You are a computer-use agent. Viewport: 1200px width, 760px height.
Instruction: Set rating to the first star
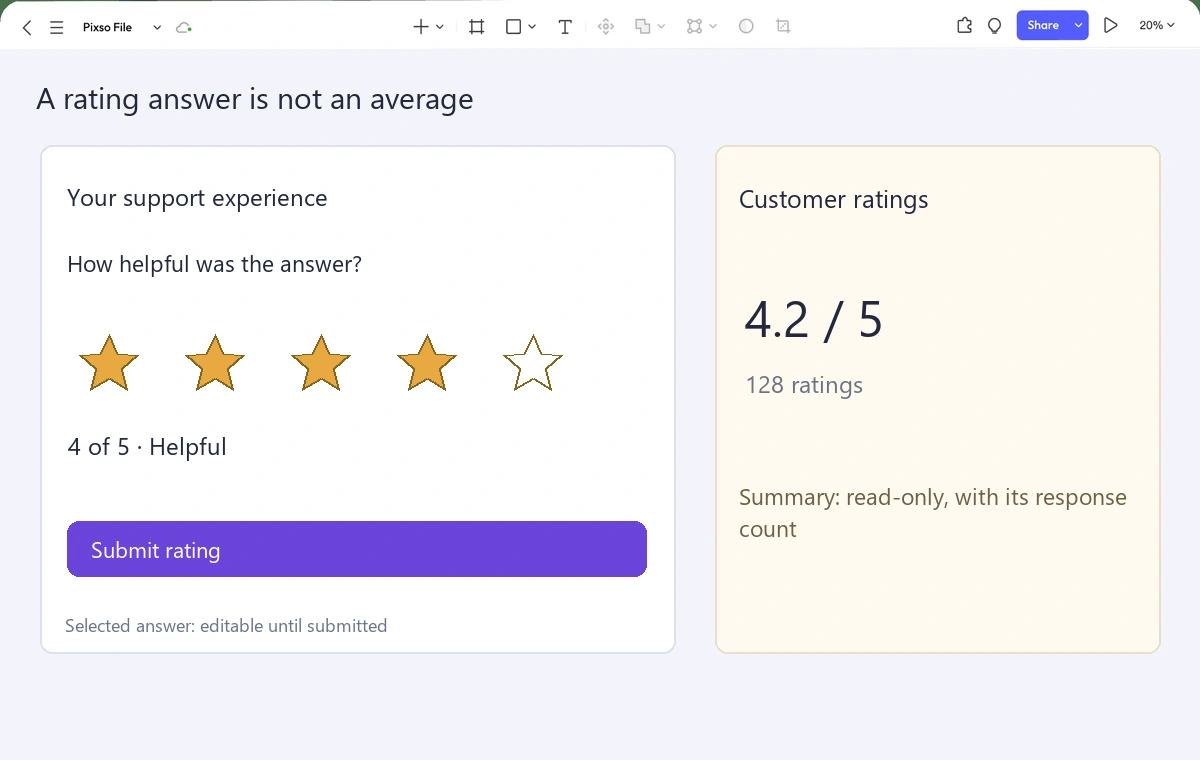pos(108,363)
